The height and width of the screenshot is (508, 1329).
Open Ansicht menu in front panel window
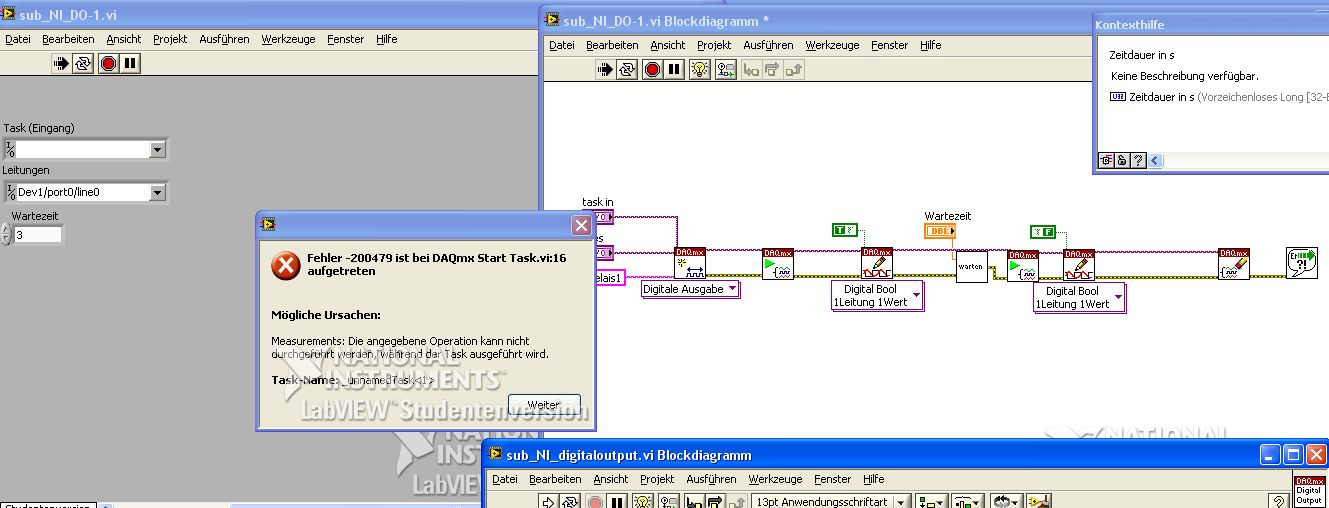124,39
